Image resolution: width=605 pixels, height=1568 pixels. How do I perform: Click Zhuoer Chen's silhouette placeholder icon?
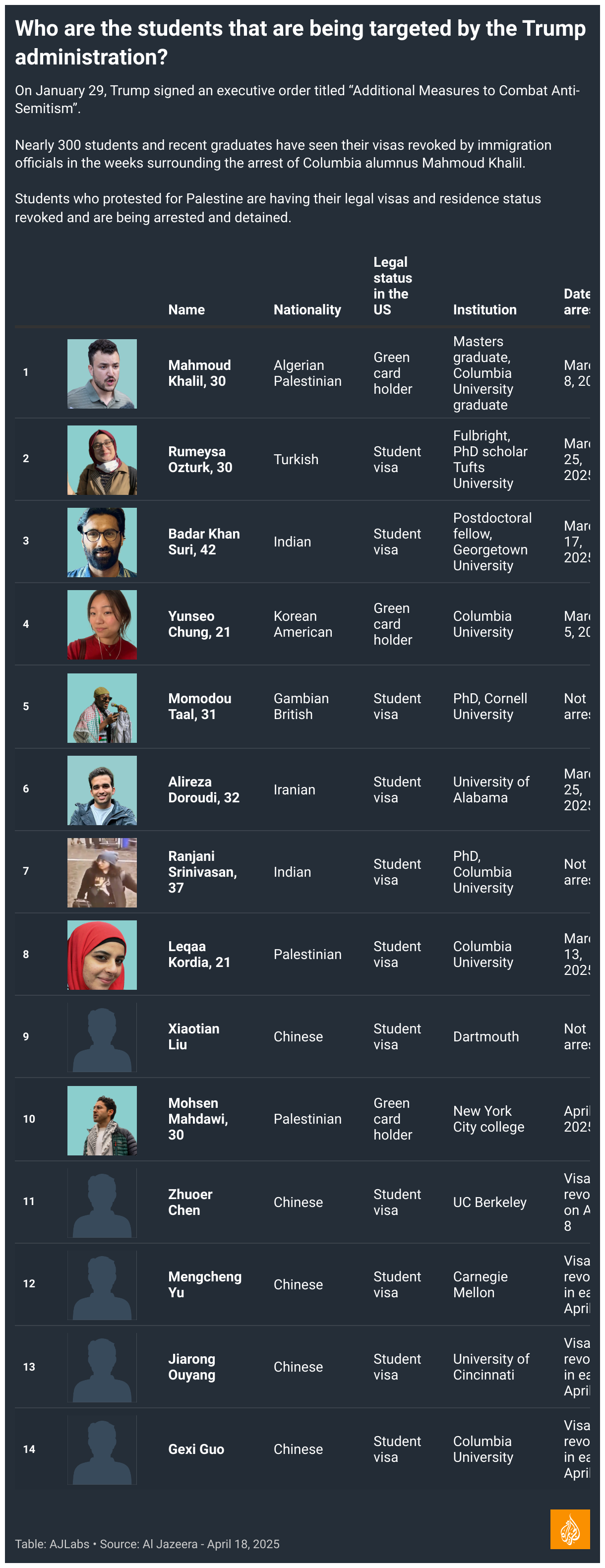[x=102, y=1202]
